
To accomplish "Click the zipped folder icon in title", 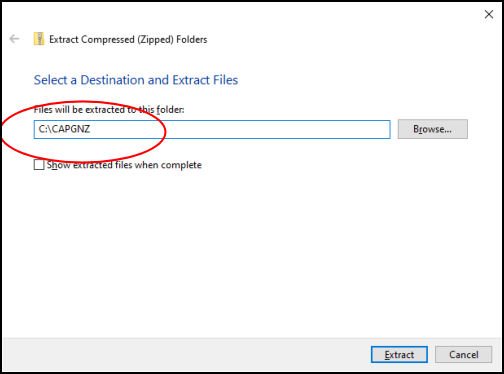I will pyautogui.click(x=39, y=39).
